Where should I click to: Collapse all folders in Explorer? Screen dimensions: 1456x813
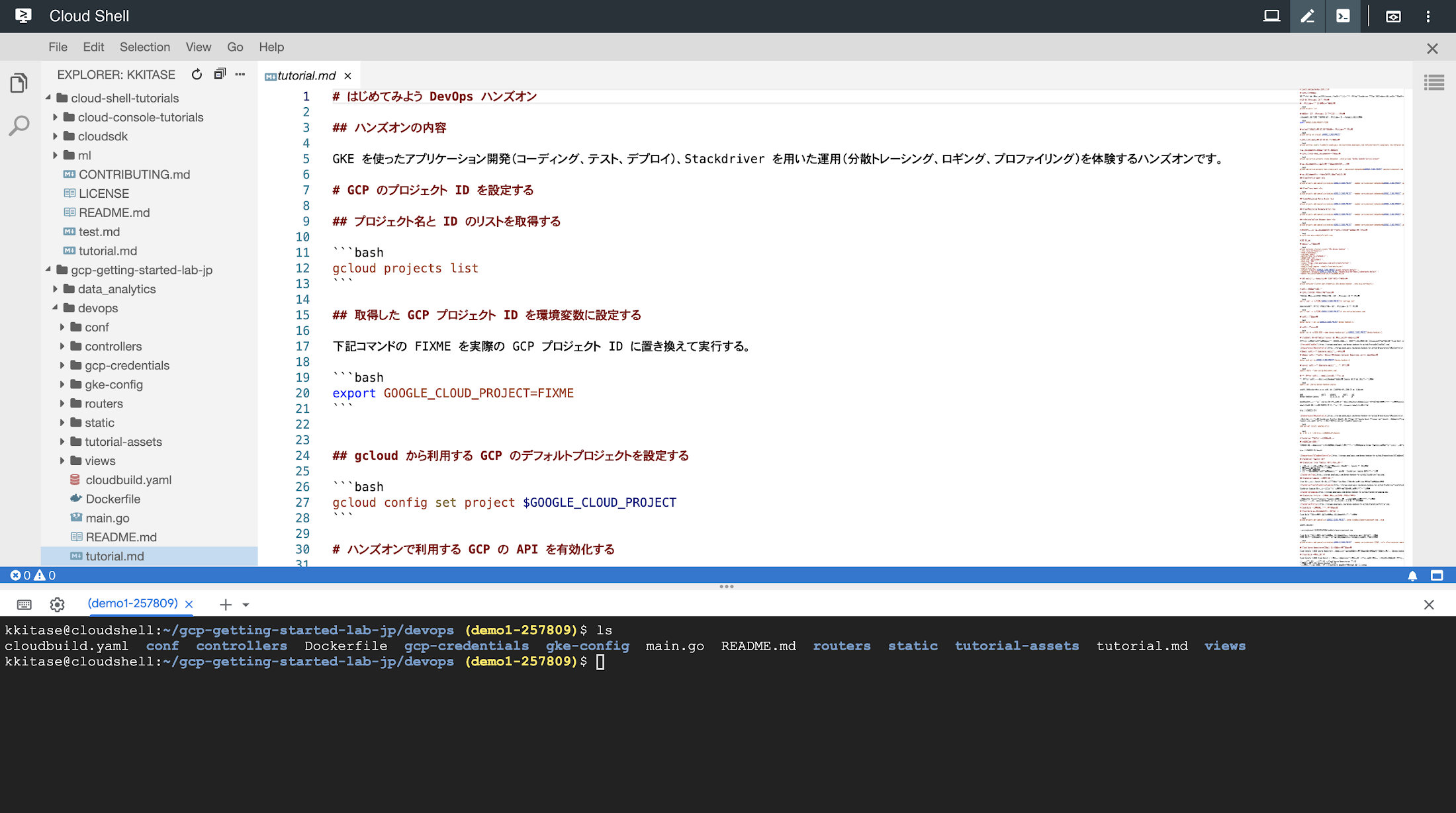tap(220, 74)
